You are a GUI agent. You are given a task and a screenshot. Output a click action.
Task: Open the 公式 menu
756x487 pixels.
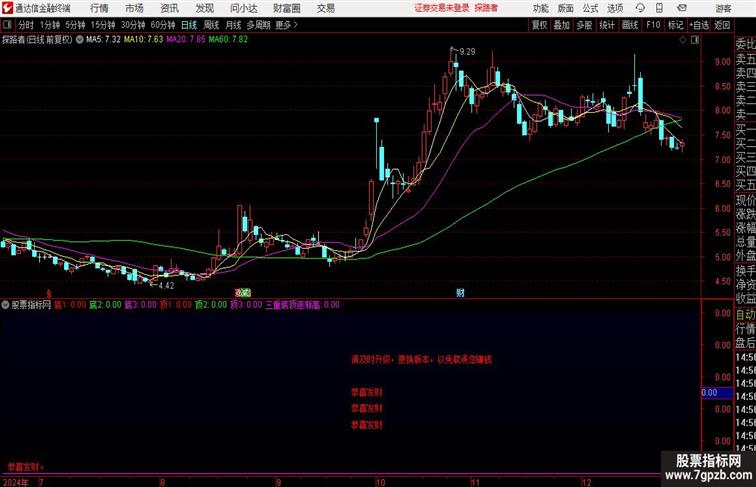click(x=590, y=8)
